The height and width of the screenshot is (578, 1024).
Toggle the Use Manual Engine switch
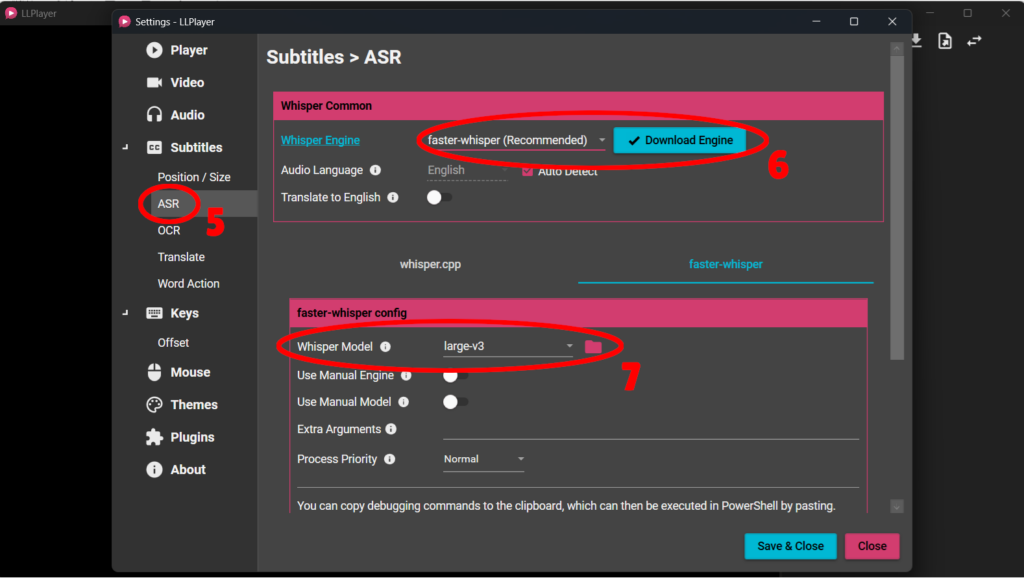click(x=455, y=376)
